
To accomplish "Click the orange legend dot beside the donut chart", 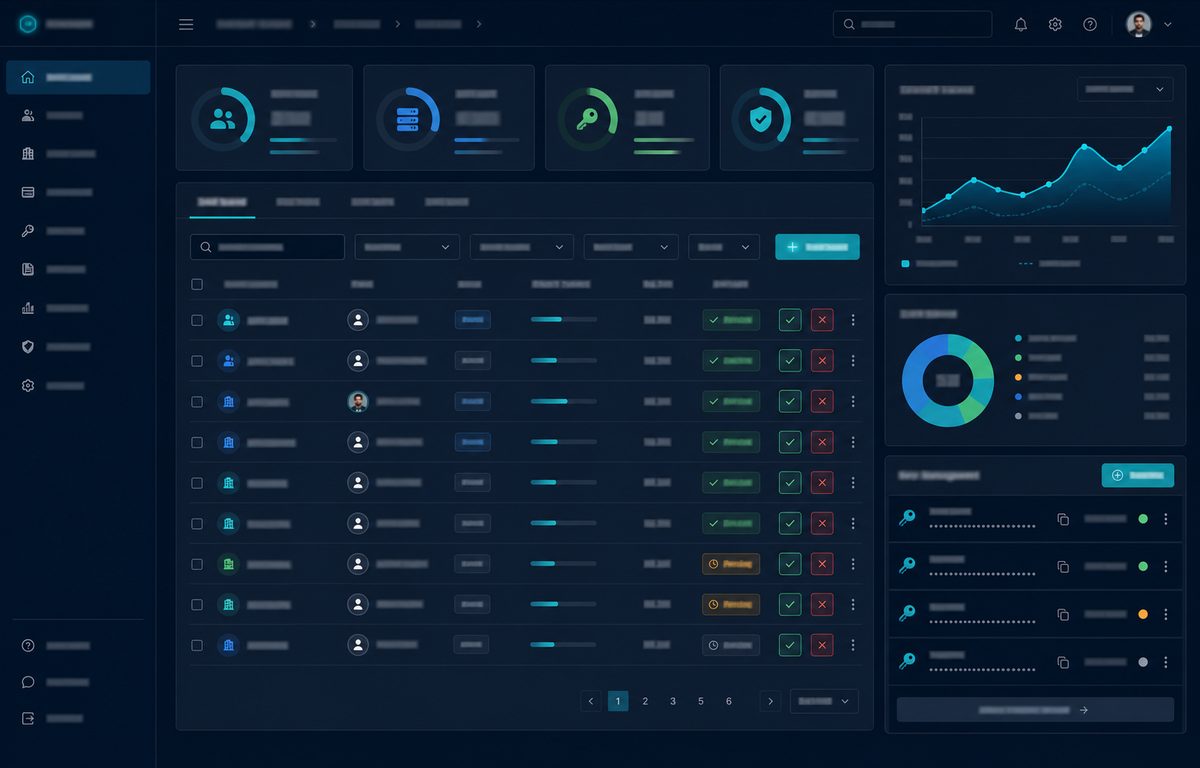I will pos(1018,377).
